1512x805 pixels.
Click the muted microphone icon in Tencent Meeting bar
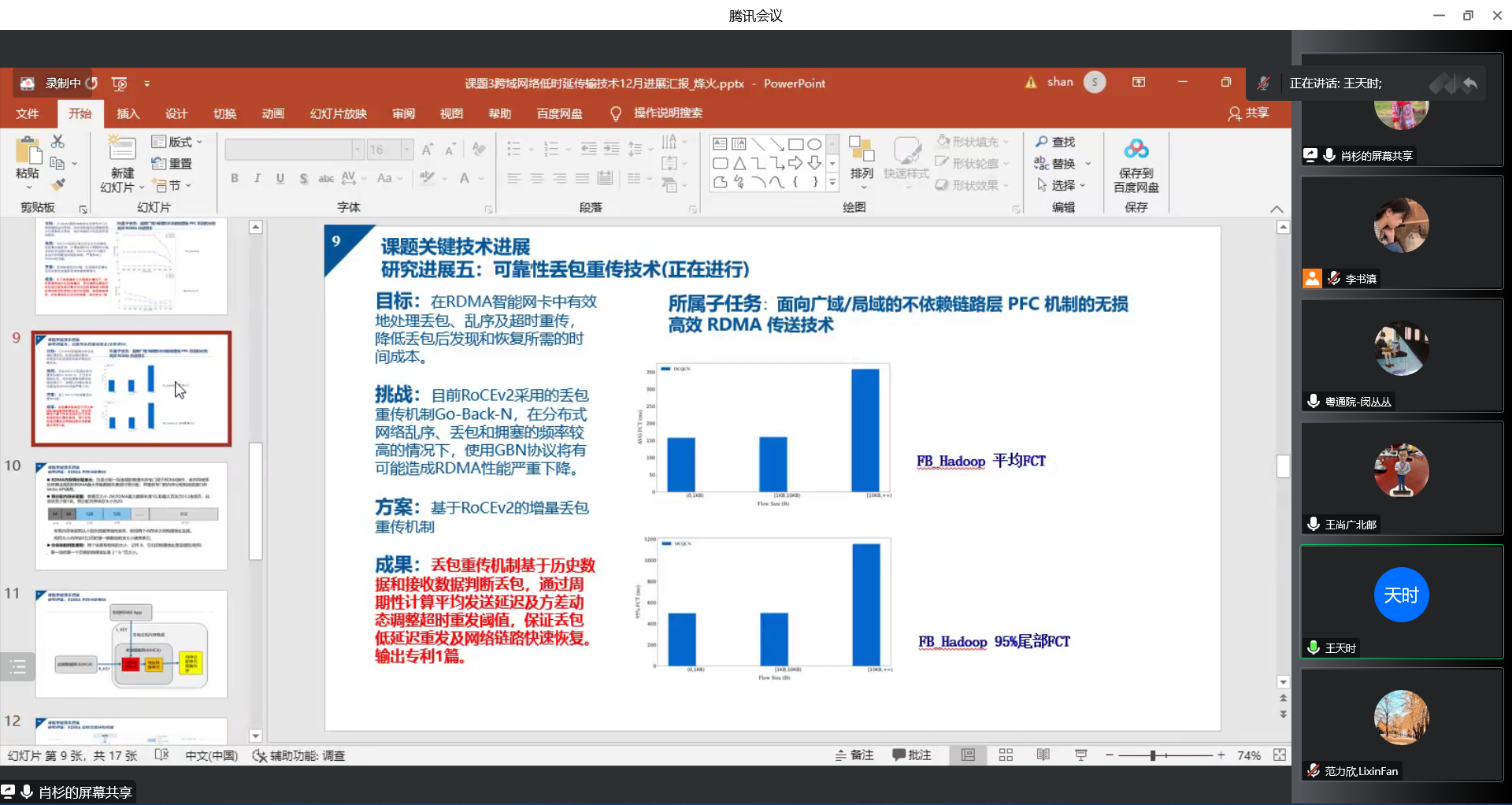[1263, 83]
